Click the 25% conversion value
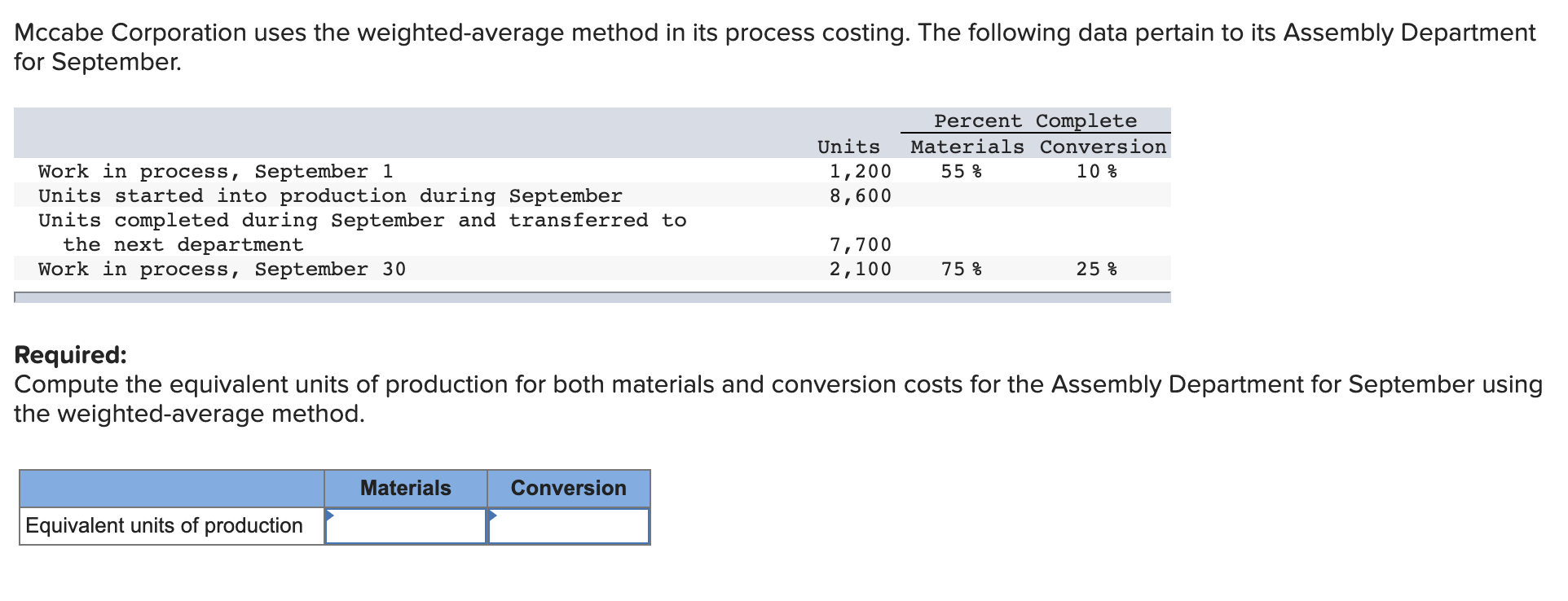Image resolution: width=1568 pixels, height=601 pixels. click(1096, 269)
